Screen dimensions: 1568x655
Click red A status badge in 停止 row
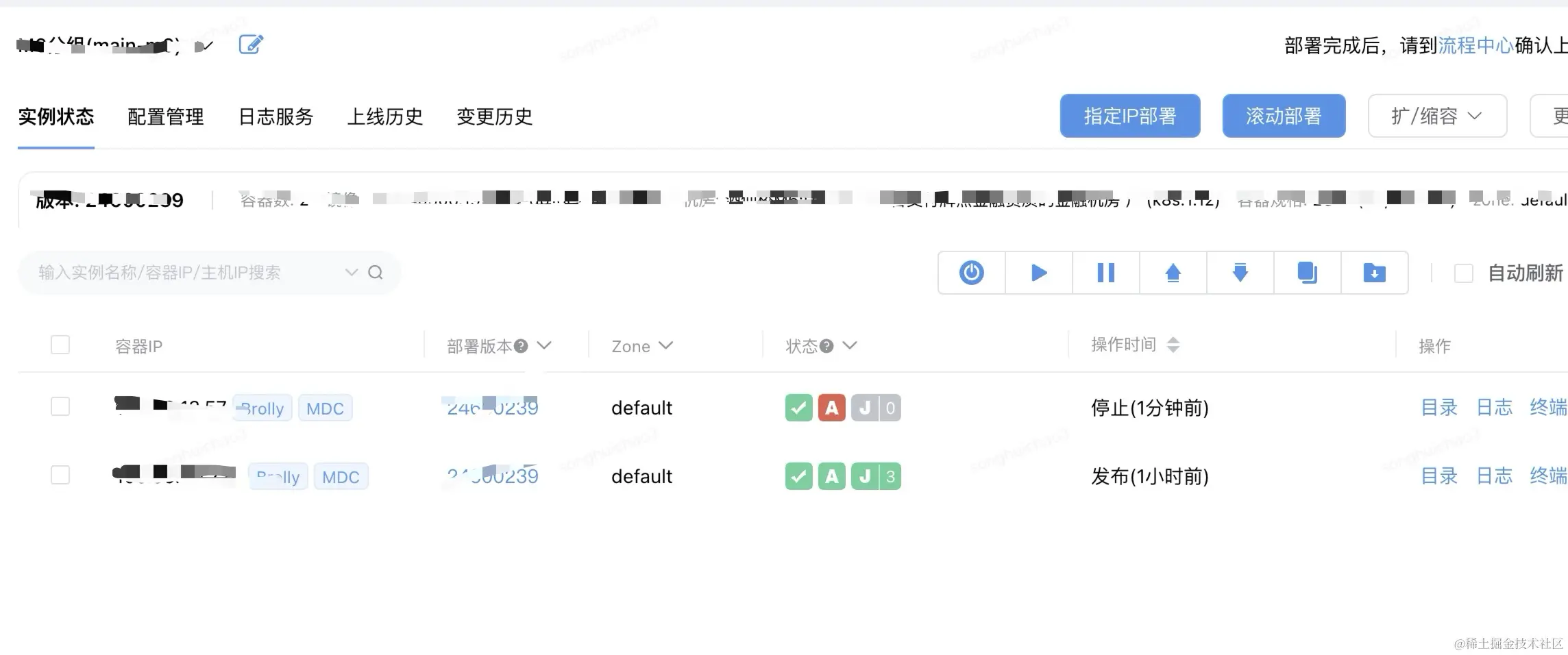831,408
